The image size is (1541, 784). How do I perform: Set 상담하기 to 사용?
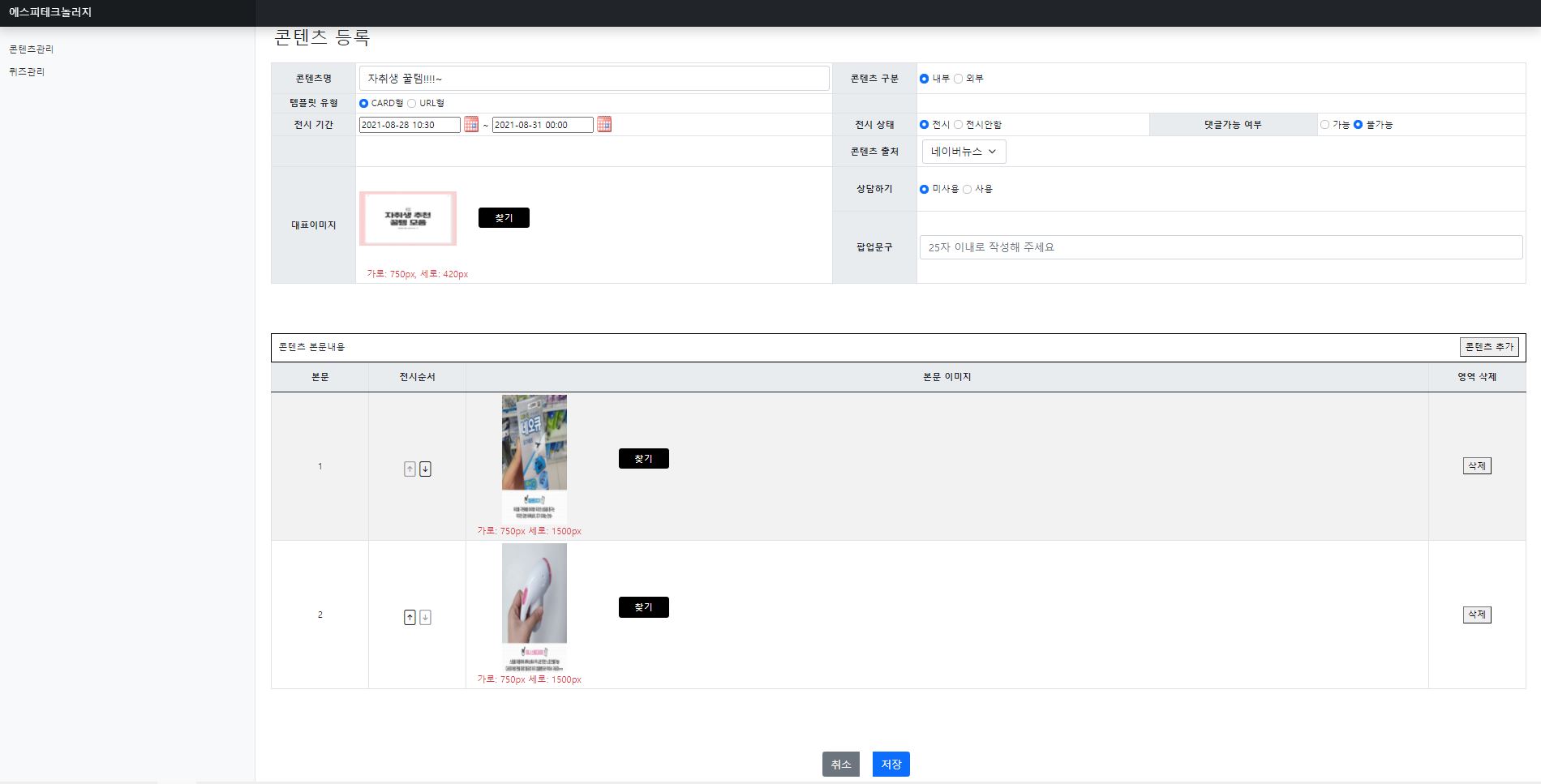click(x=968, y=189)
